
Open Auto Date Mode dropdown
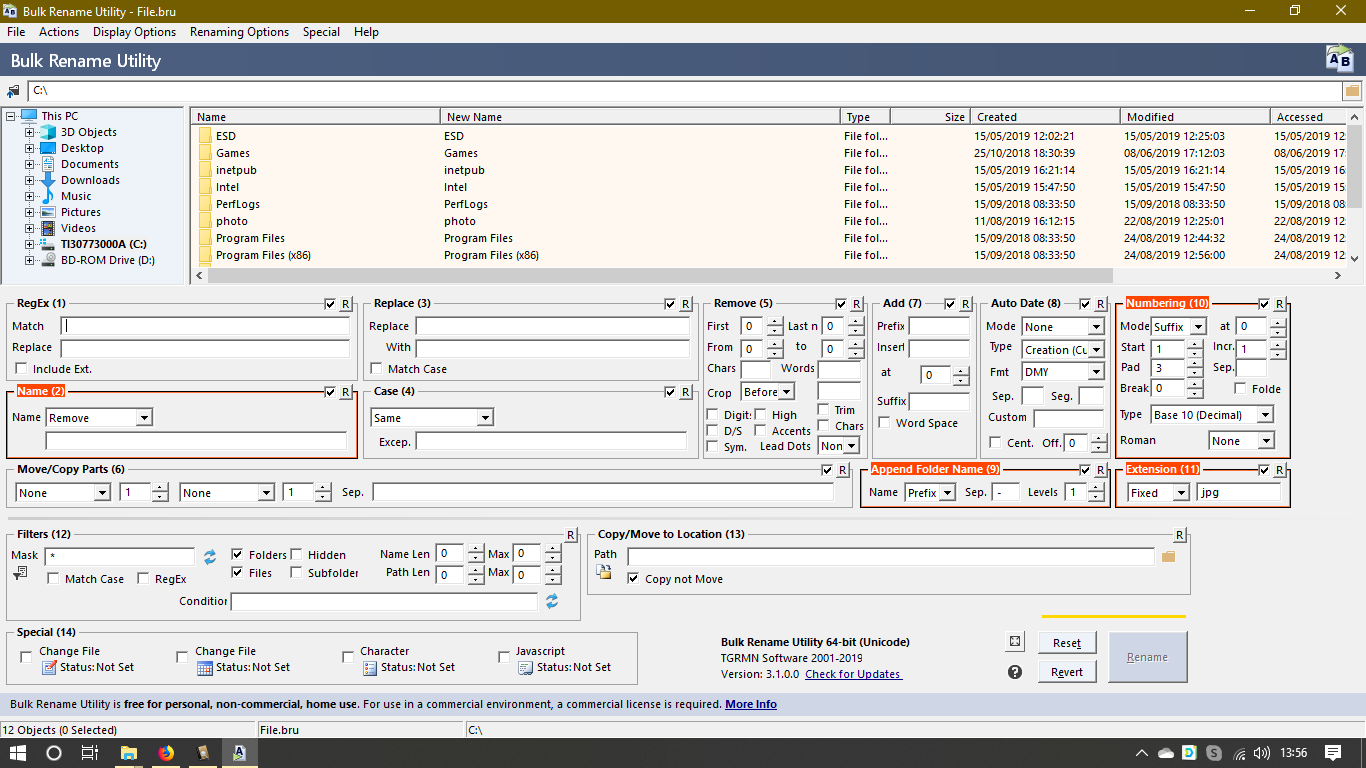pos(1063,327)
